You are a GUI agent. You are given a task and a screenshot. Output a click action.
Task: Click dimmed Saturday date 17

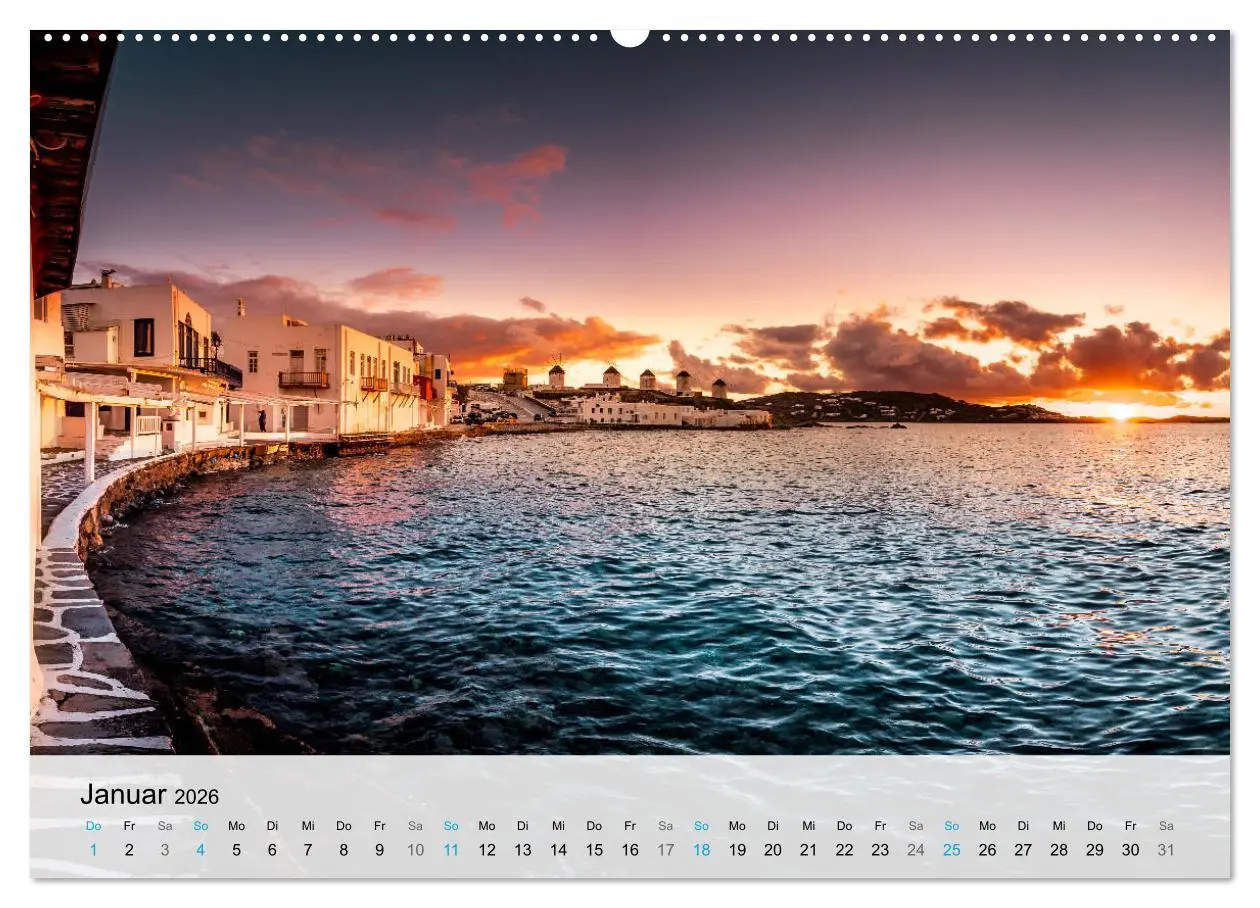pyautogui.click(x=665, y=851)
